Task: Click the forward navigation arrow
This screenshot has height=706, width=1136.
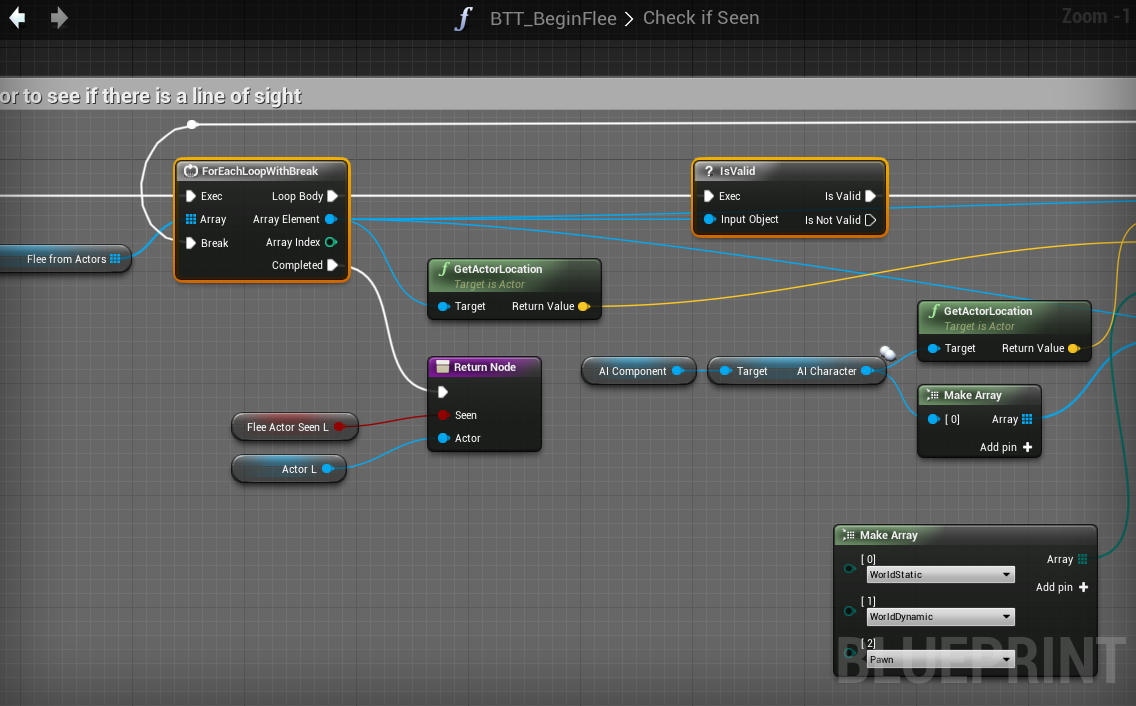Action: tap(59, 18)
